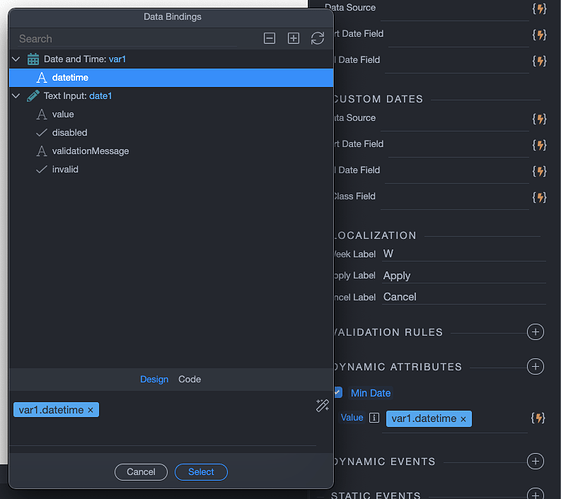The width and height of the screenshot is (561, 499).
Task: Add a new Dynamic Attribute
Action: coord(535,367)
